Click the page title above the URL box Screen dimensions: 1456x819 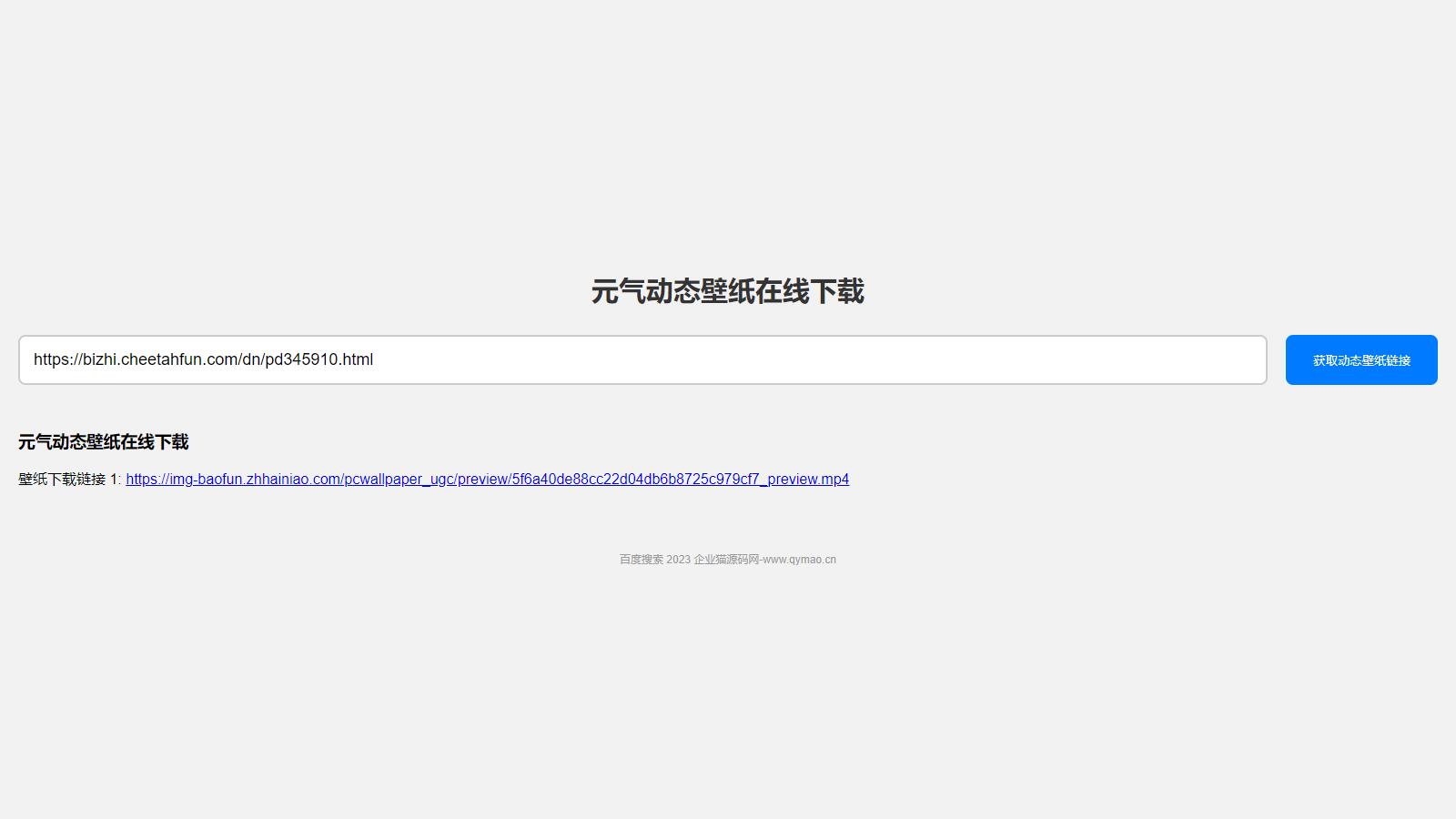[x=727, y=292]
